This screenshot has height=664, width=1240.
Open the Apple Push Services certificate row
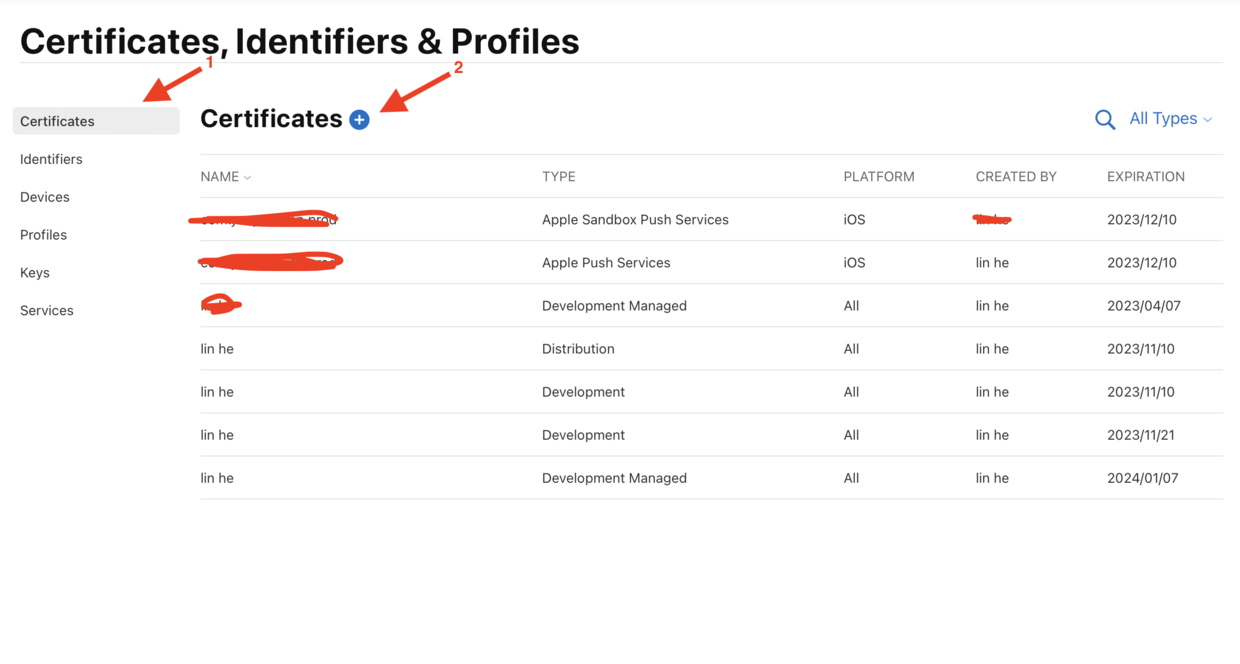tap(711, 262)
